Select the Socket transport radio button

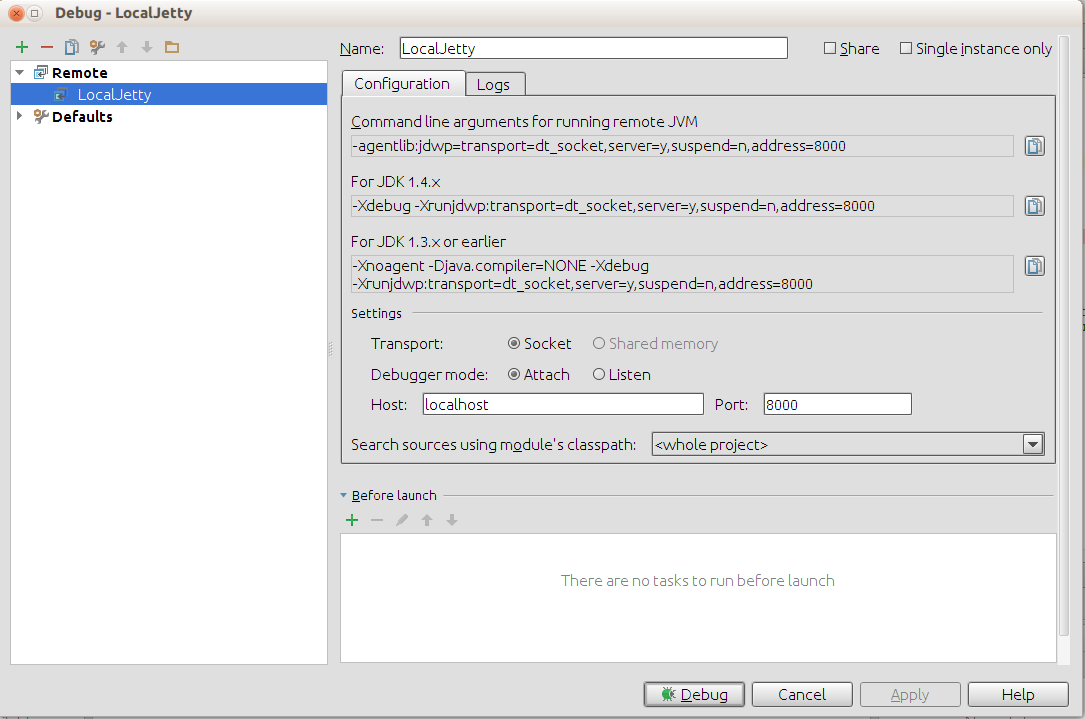tap(514, 344)
